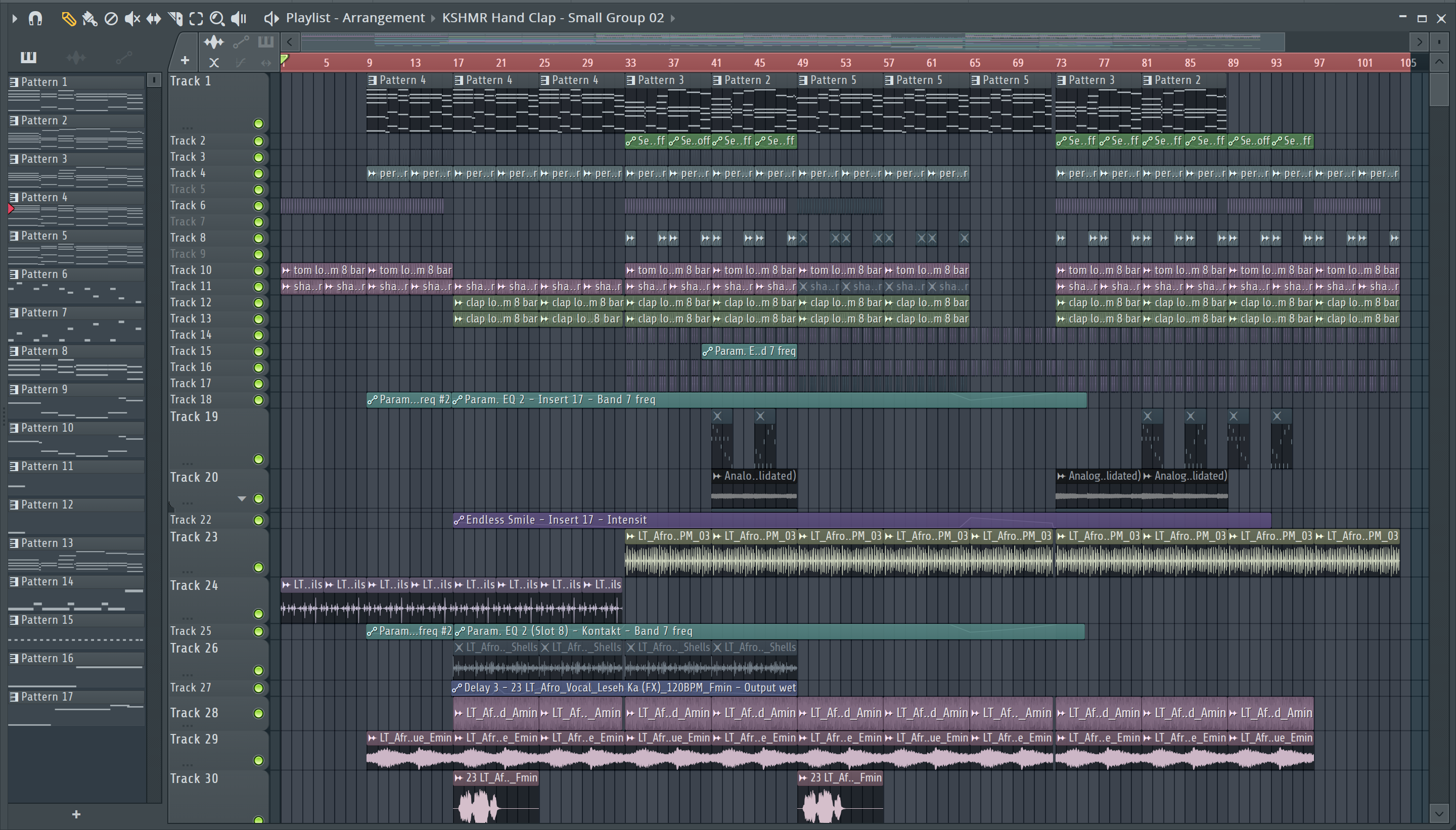Click the plus button beside clip focus tabs

point(185,61)
